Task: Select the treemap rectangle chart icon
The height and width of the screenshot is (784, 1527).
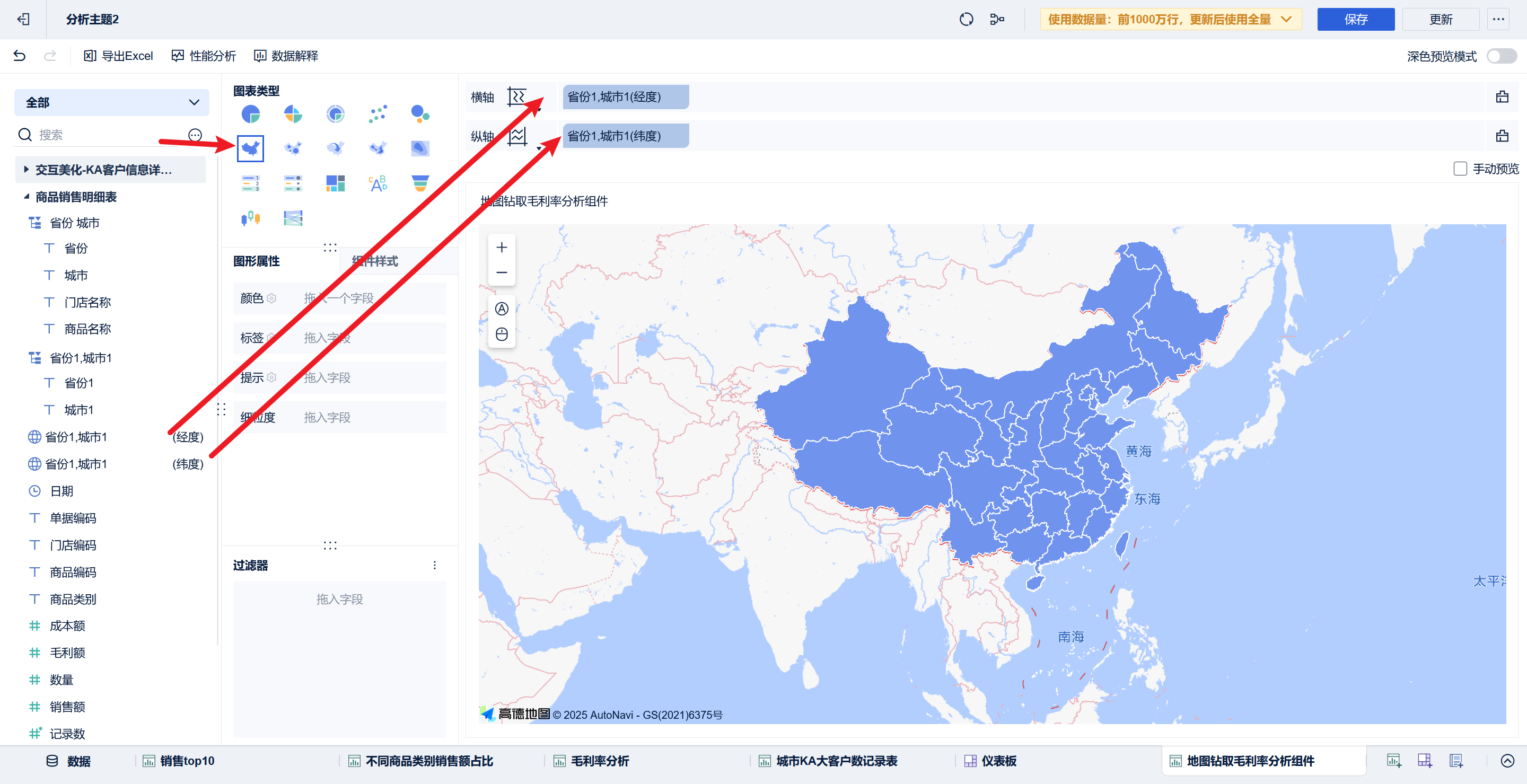Action: (x=335, y=183)
